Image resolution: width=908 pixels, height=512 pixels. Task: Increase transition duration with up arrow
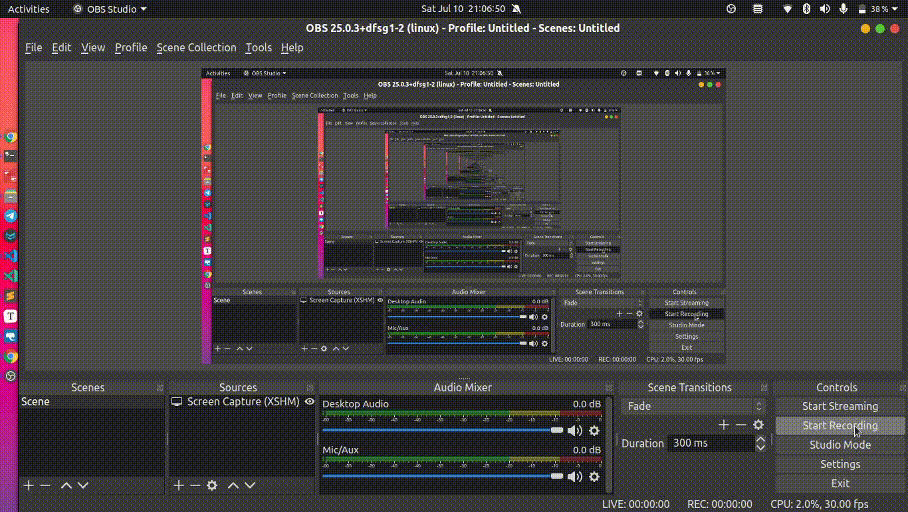pyautogui.click(x=760, y=440)
